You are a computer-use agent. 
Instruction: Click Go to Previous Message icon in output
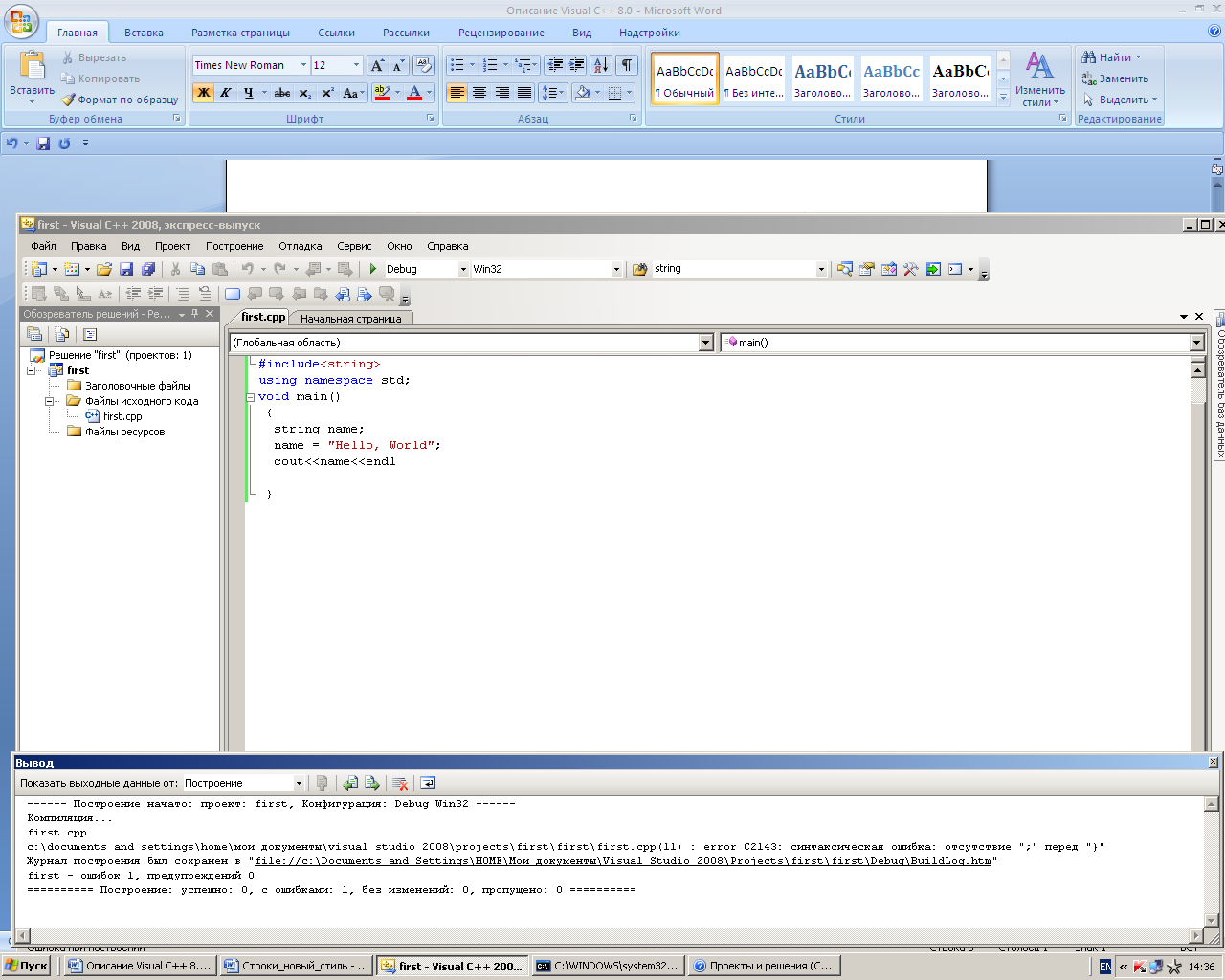pyautogui.click(x=350, y=783)
